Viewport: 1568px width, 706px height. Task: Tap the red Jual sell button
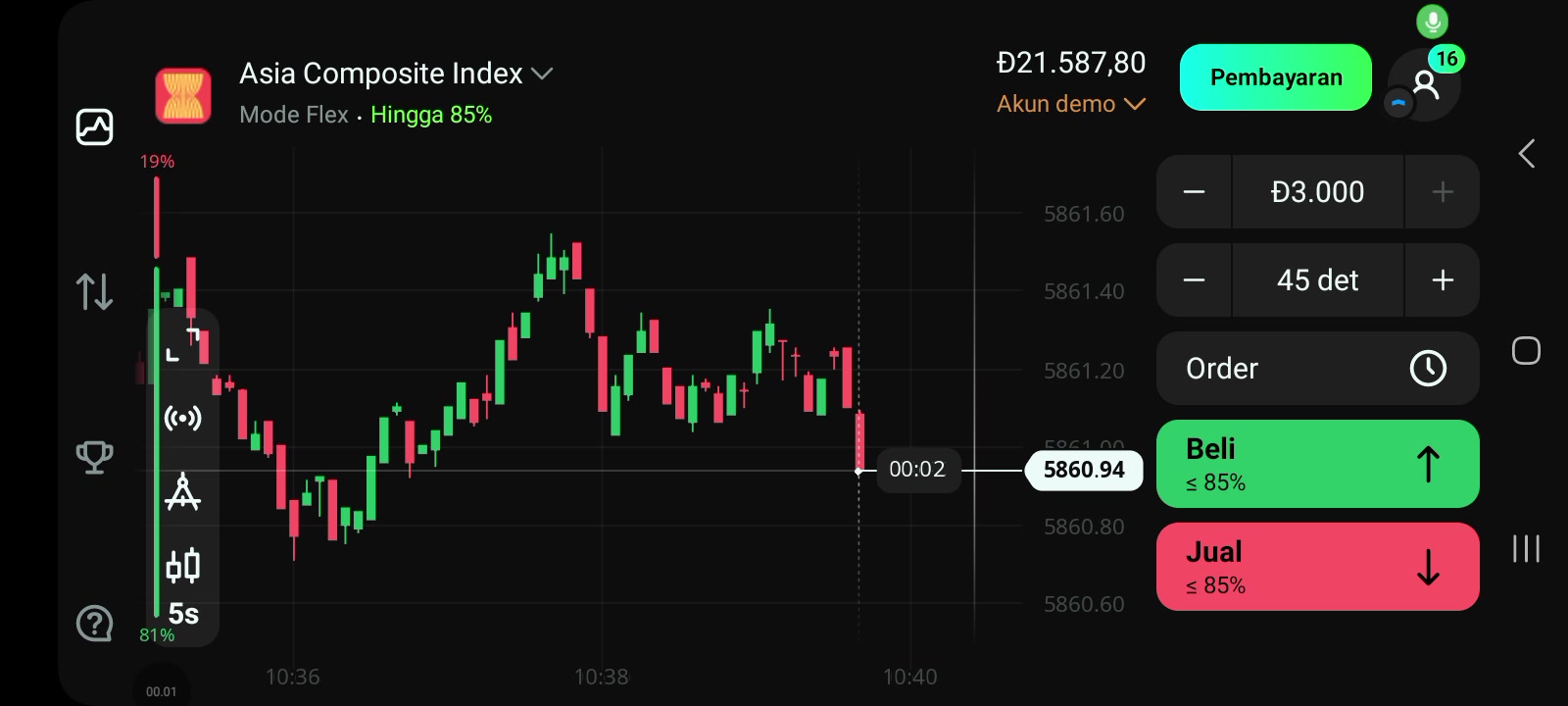click(1317, 567)
